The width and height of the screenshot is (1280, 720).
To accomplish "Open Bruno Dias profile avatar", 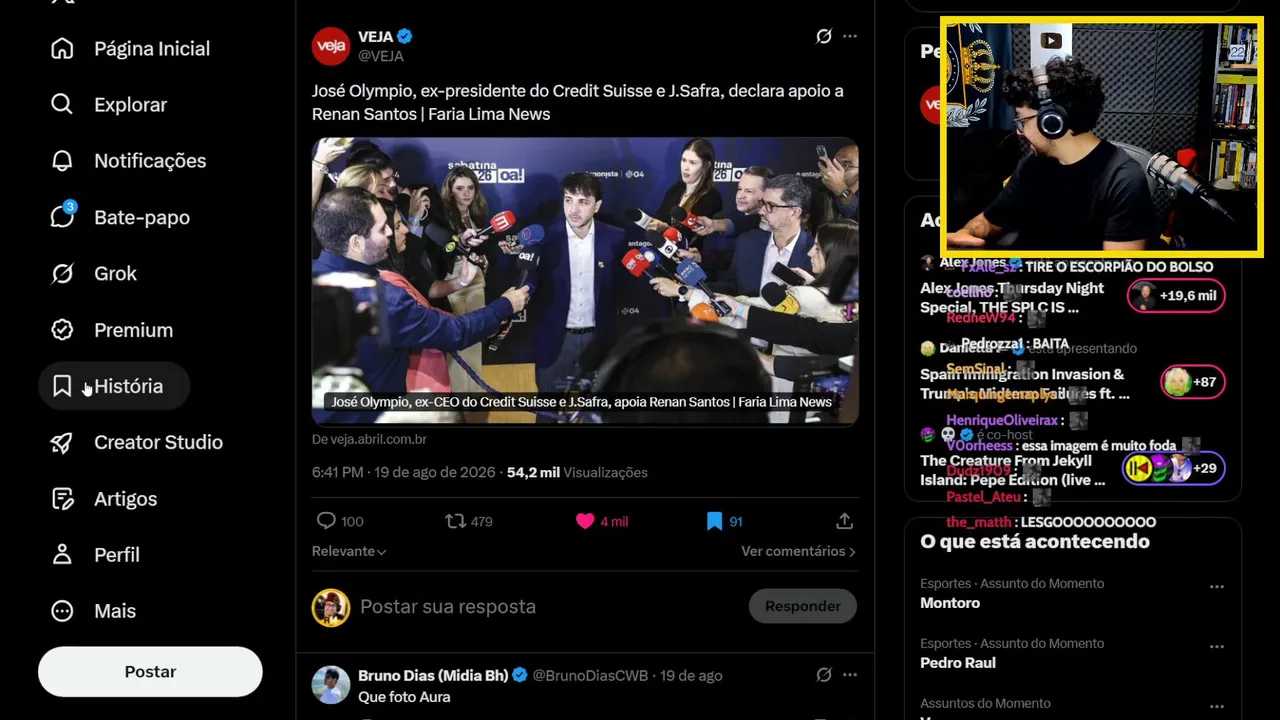I will tap(331, 685).
